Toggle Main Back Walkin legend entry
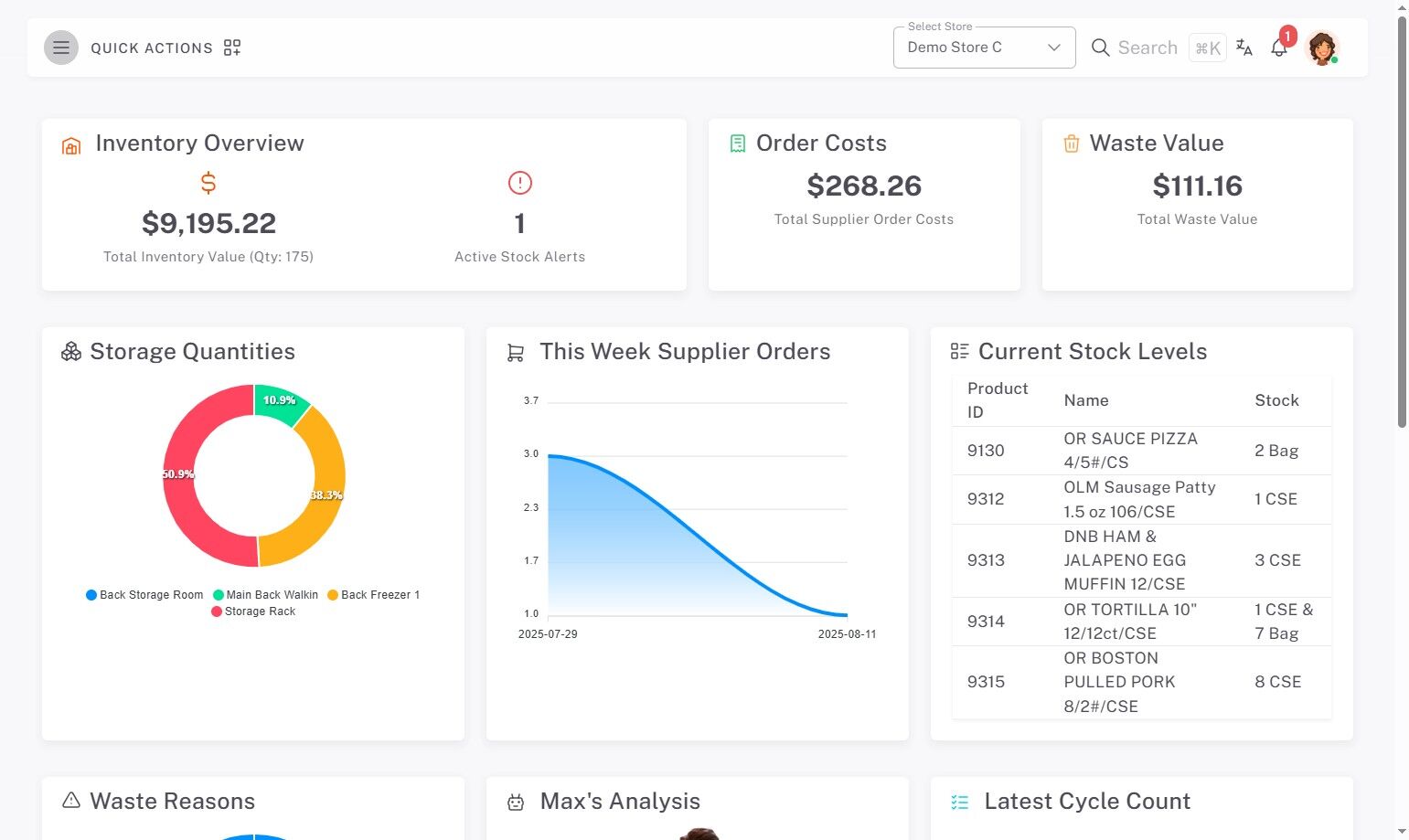 point(265,595)
